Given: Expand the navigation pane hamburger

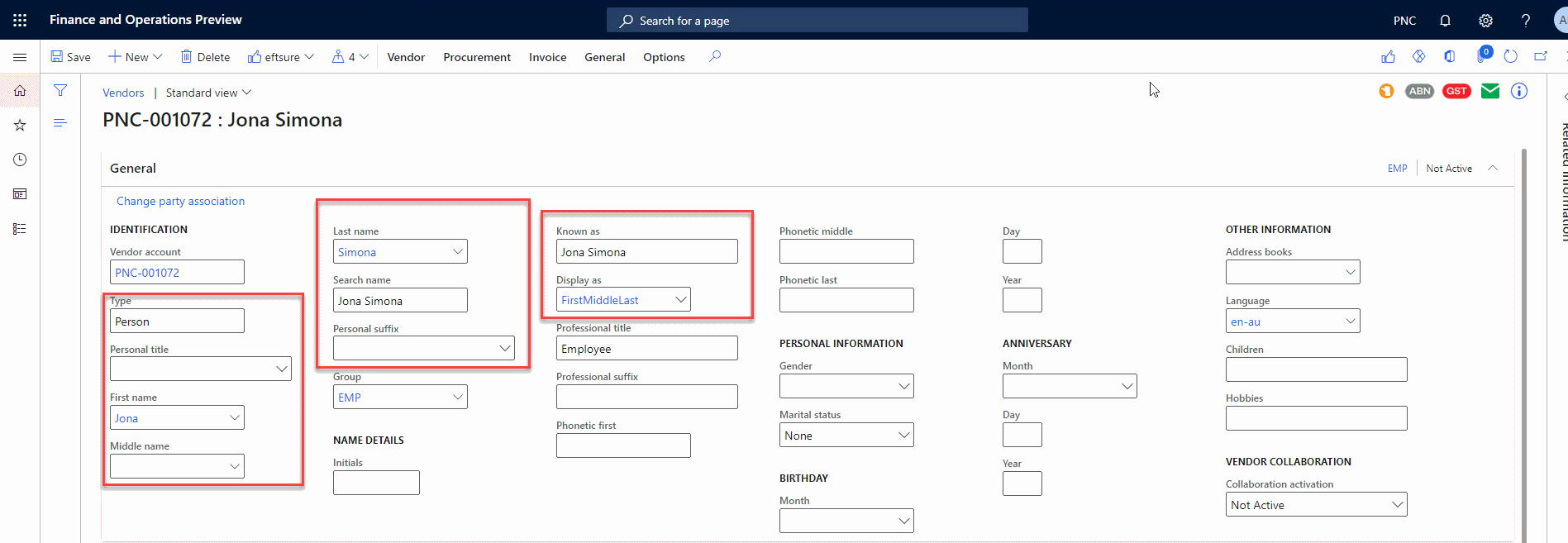Looking at the screenshot, I should coord(20,57).
